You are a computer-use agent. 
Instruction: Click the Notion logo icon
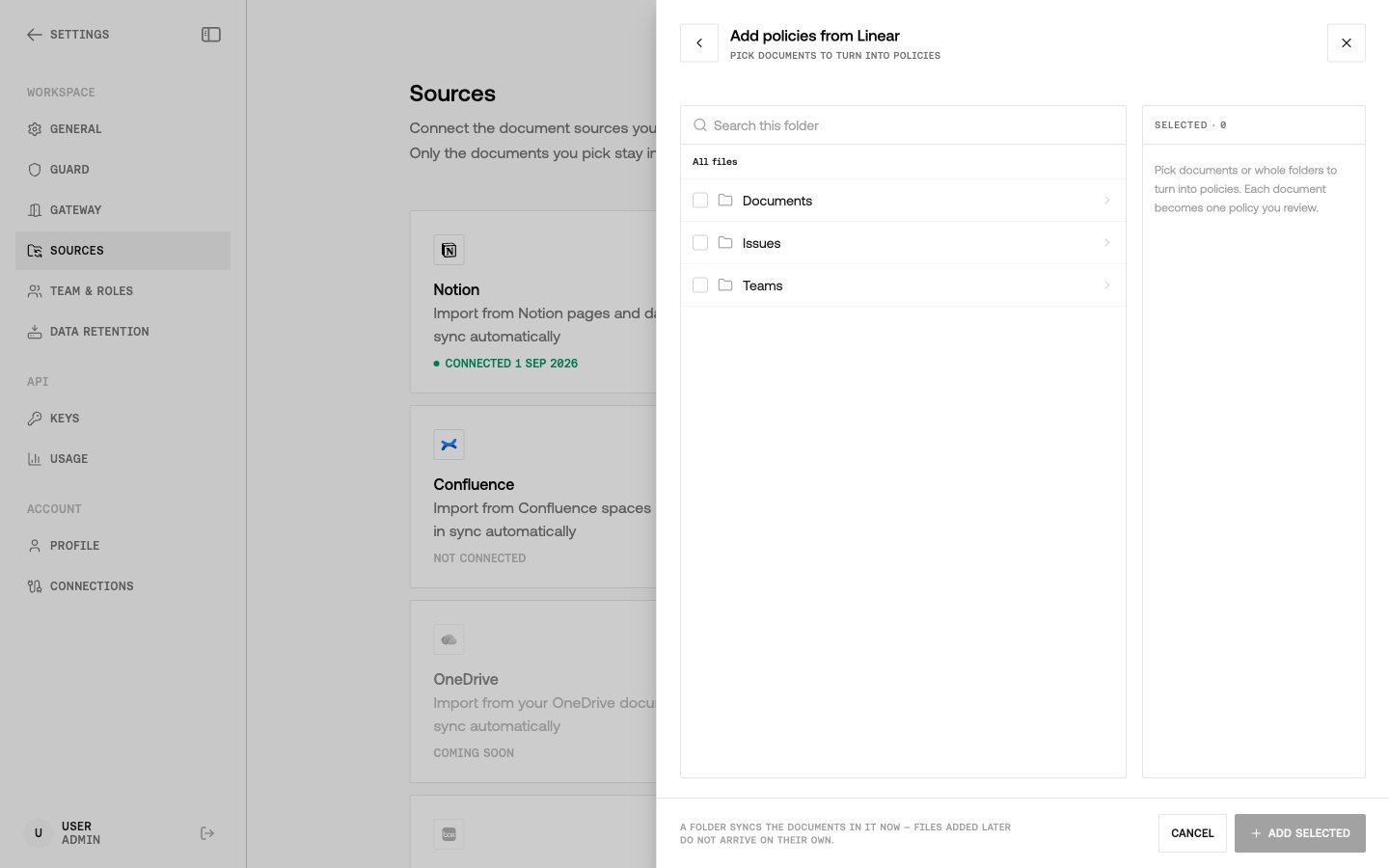(x=449, y=251)
